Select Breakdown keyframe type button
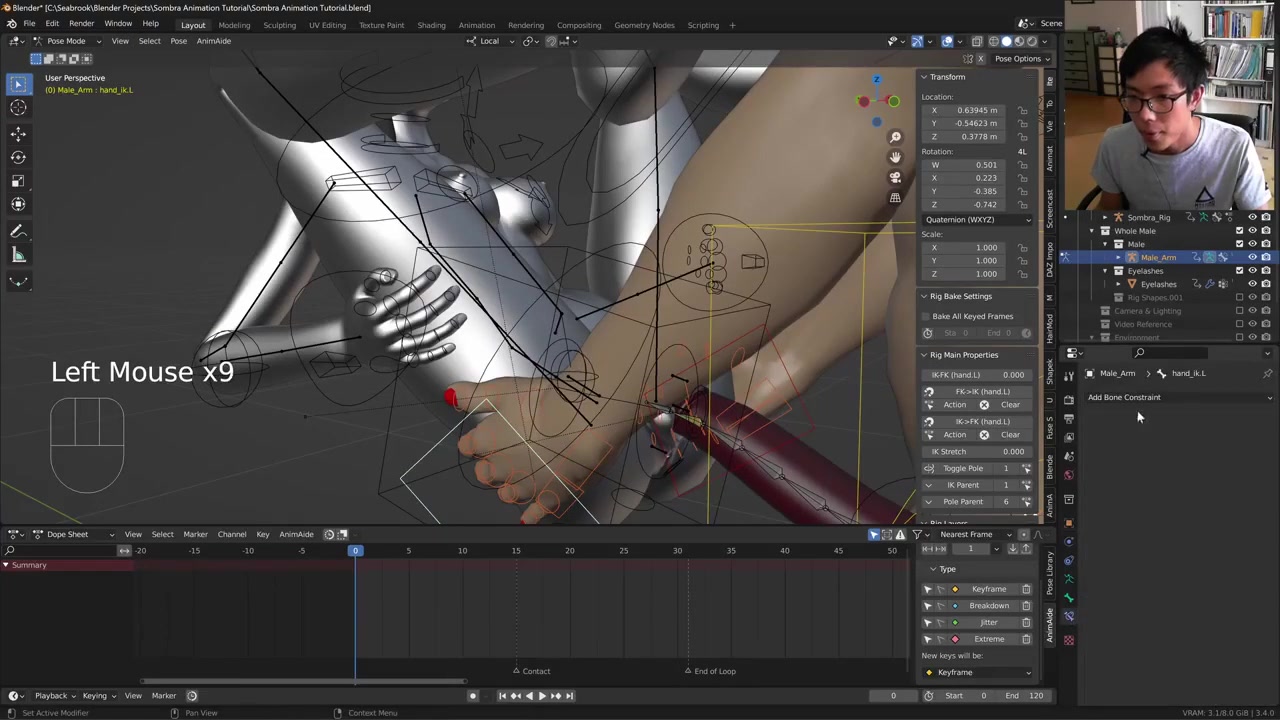Image resolution: width=1280 pixels, height=720 pixels. pos(988,606)
